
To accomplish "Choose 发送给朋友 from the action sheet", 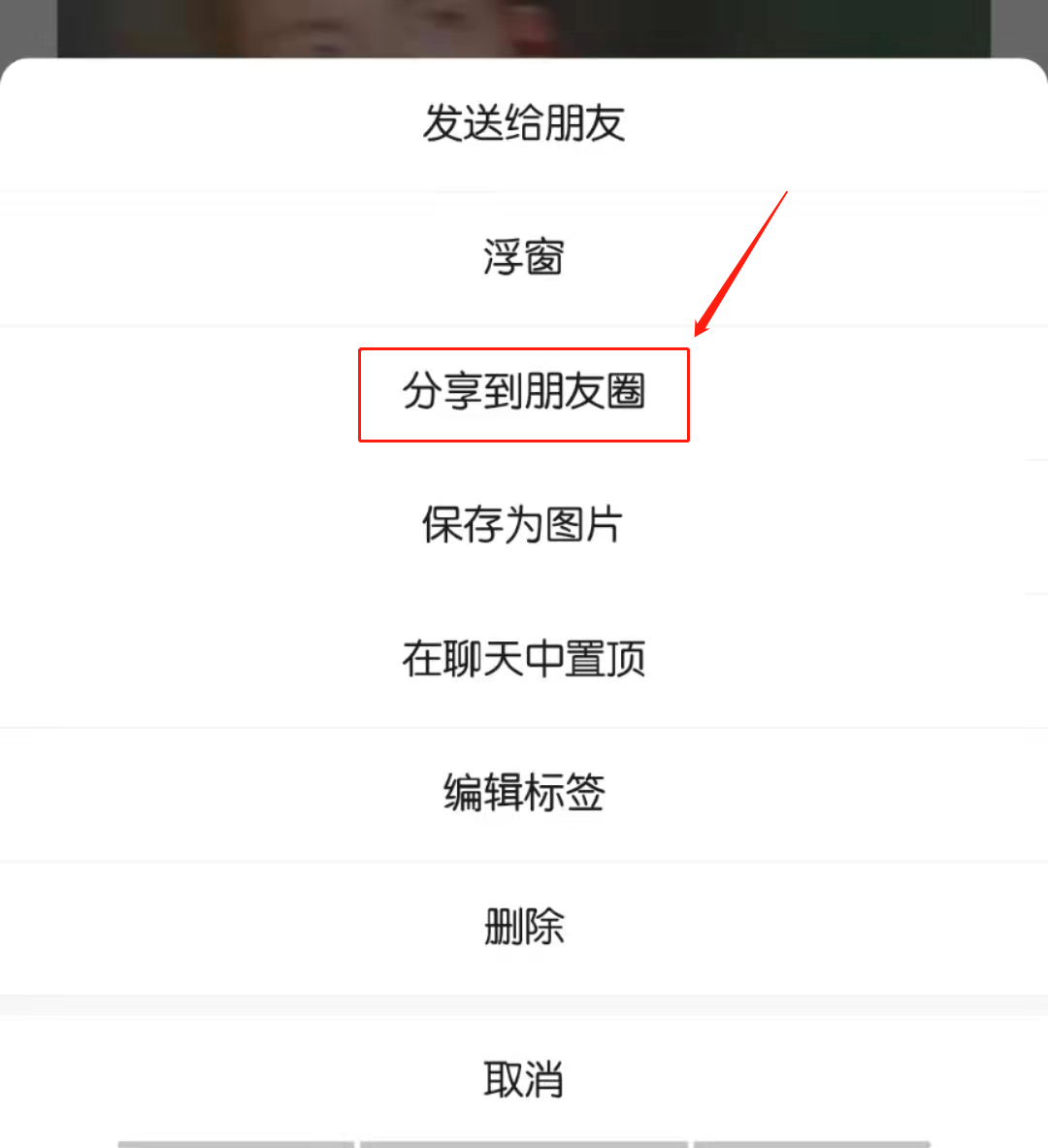I will (x=524, y=123).
